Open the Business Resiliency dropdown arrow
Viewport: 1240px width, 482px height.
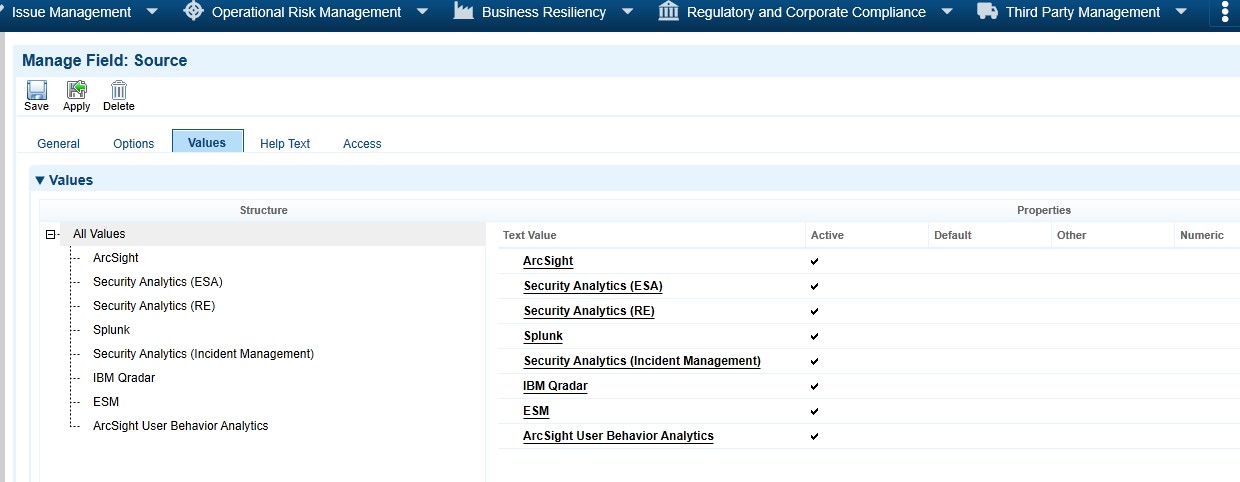coord(627,12)
